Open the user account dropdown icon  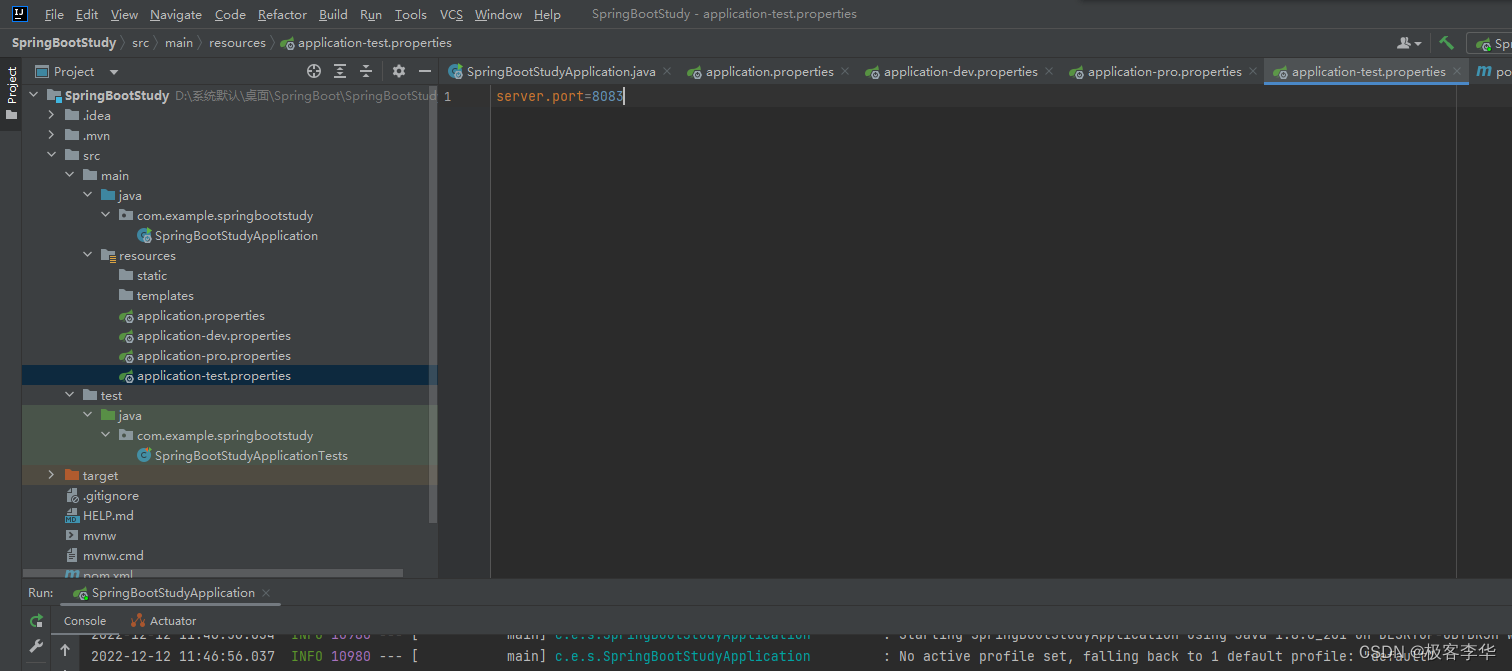[x=1409, y=43]
